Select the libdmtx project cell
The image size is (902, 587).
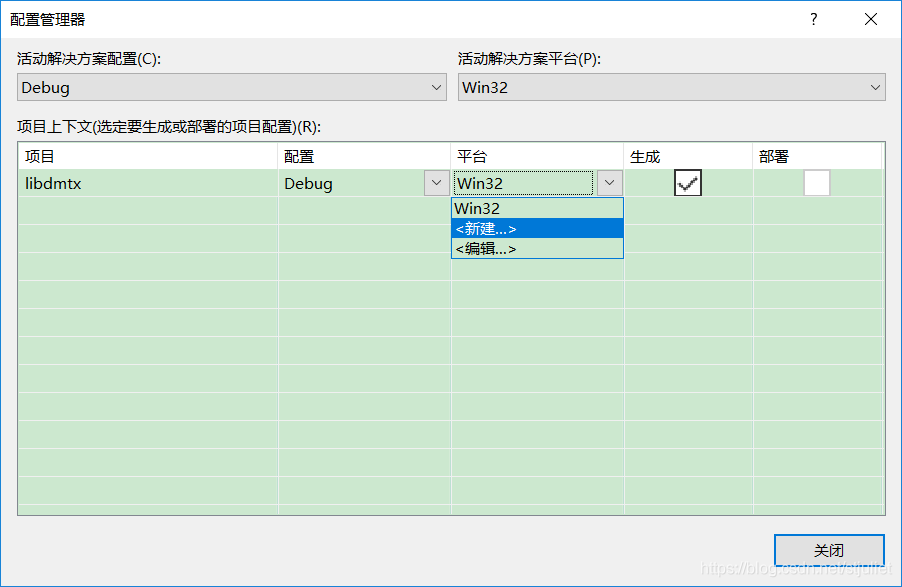point(147,183)
